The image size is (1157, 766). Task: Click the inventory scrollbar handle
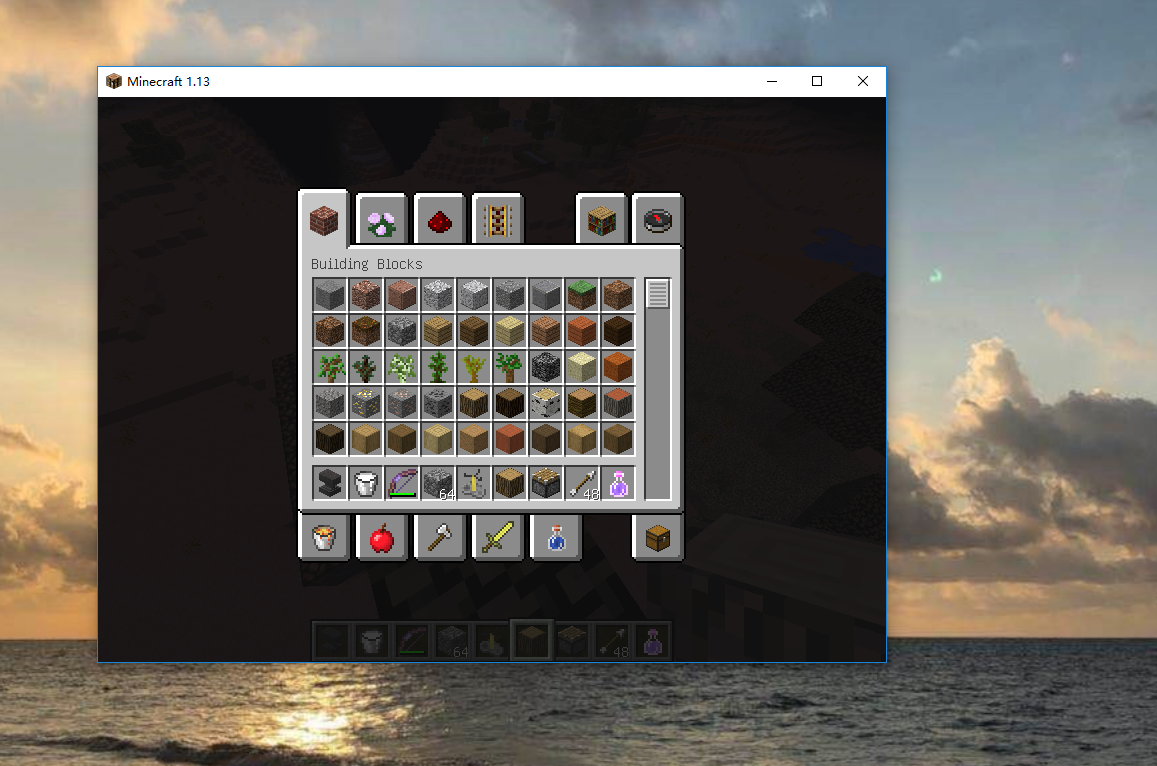pyautogui.click(x=657, y=294)
